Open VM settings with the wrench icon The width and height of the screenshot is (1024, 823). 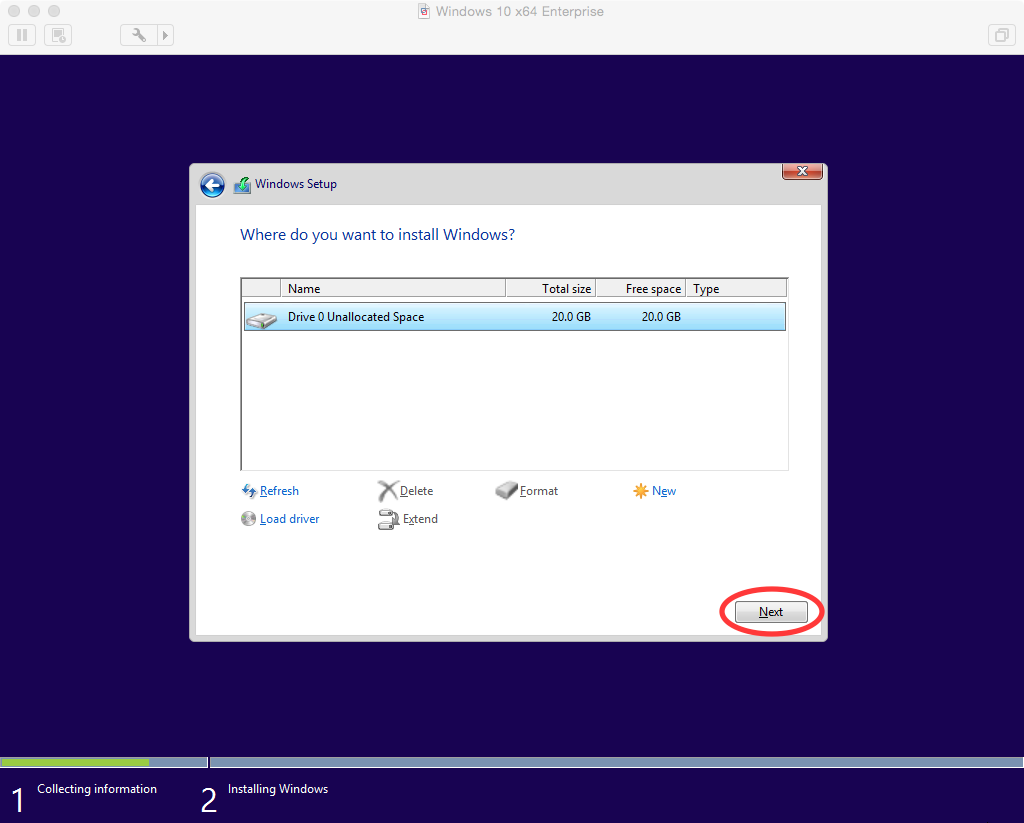point(138,35)
